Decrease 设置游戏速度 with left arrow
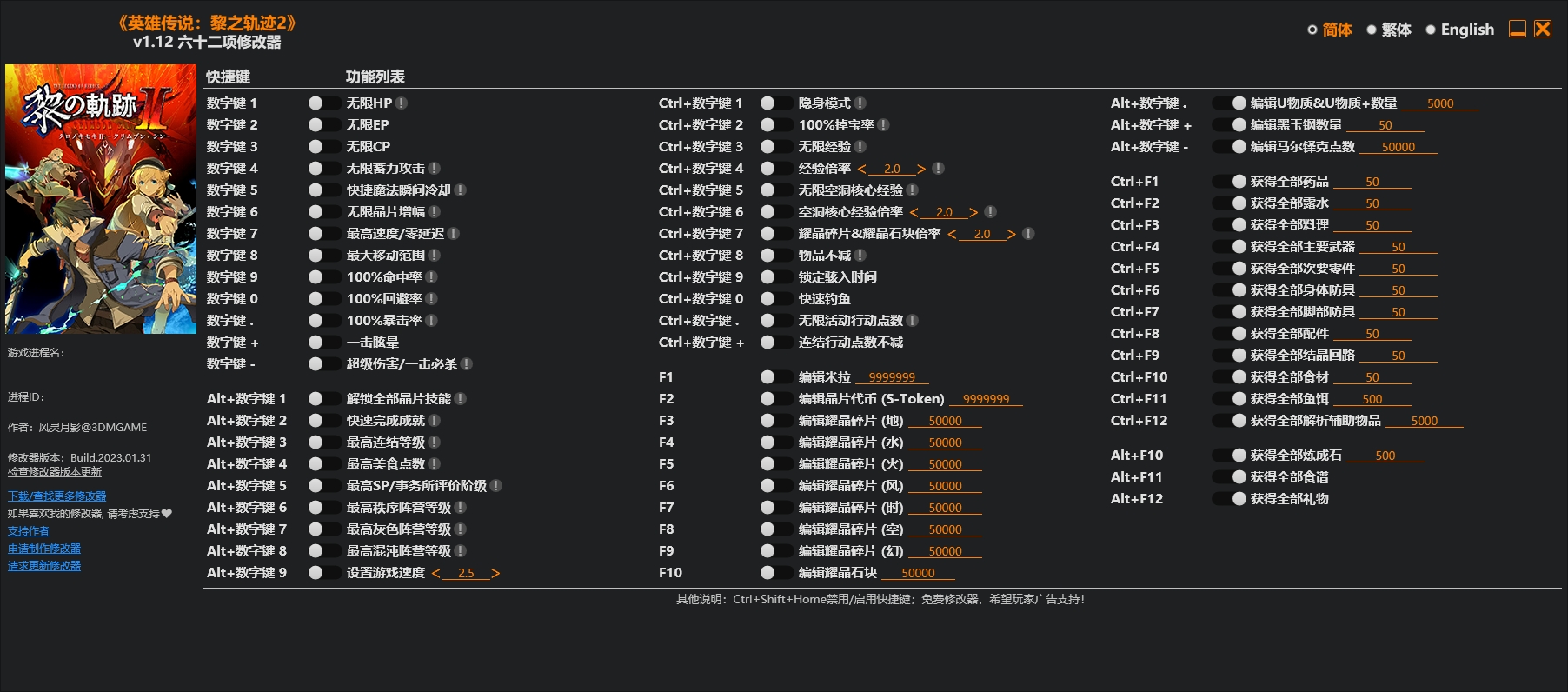This screenshot has width=1568, height=692. [x=436, y=573]
